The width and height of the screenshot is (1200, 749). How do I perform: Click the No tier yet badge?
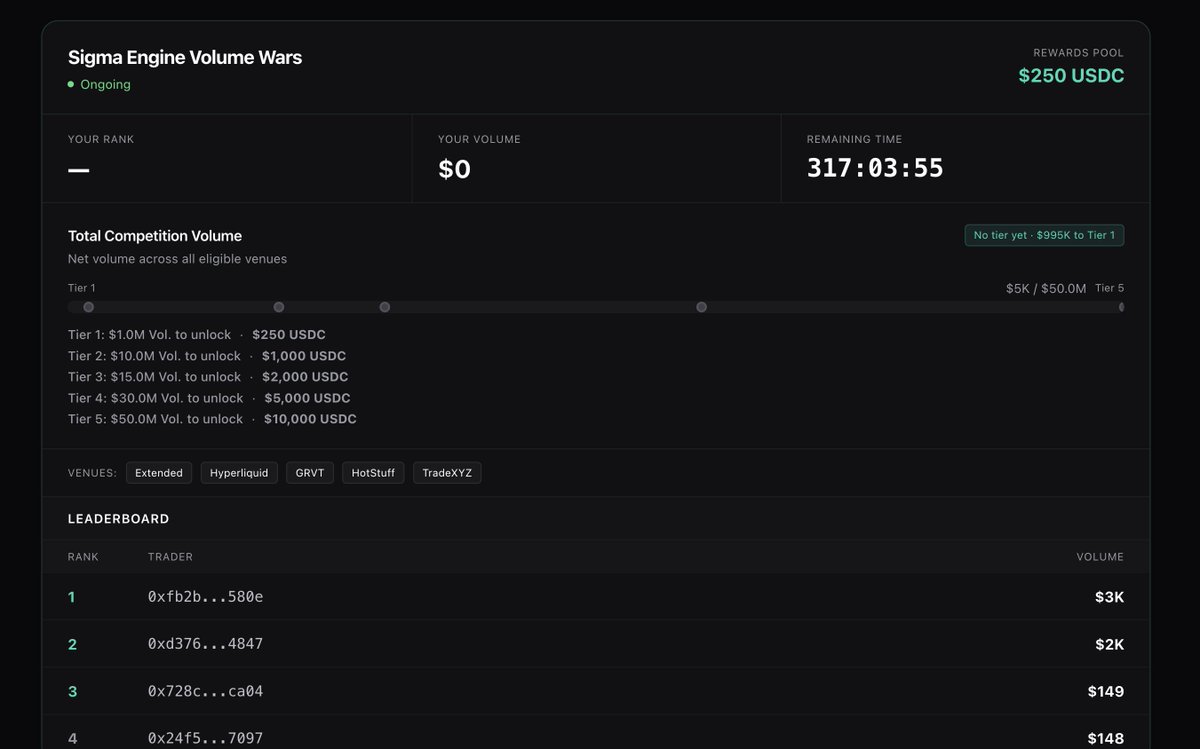coord(1044,236)
